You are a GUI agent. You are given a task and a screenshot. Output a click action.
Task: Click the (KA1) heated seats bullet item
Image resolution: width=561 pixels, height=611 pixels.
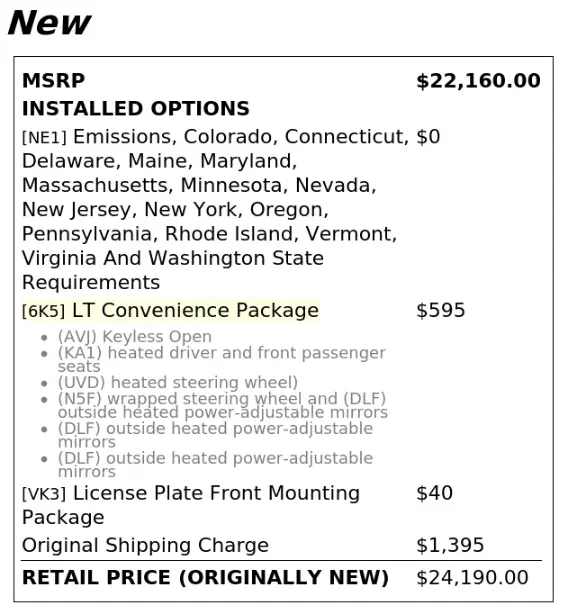coord(222,359)
